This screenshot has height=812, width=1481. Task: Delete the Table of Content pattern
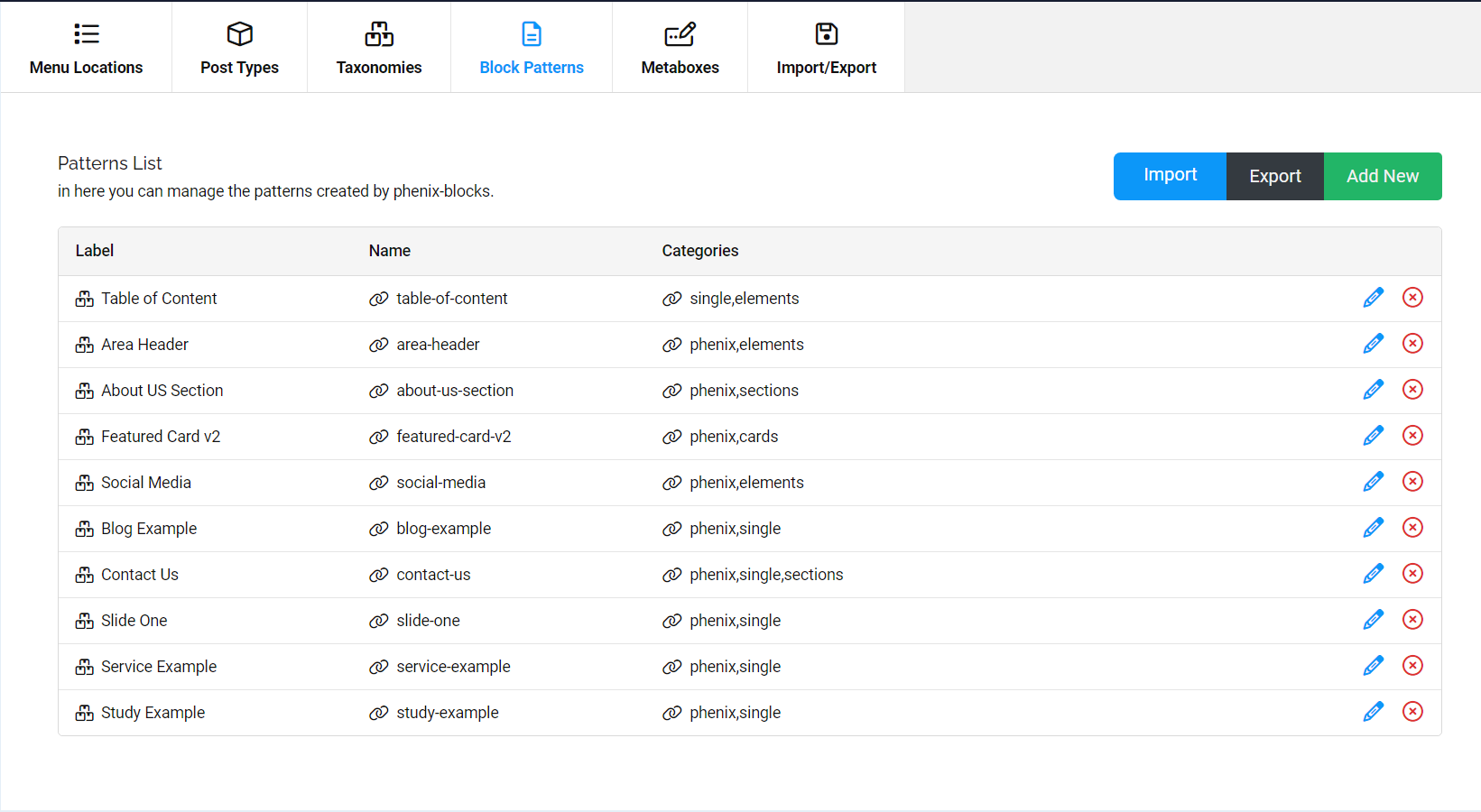click(1412, 298)
